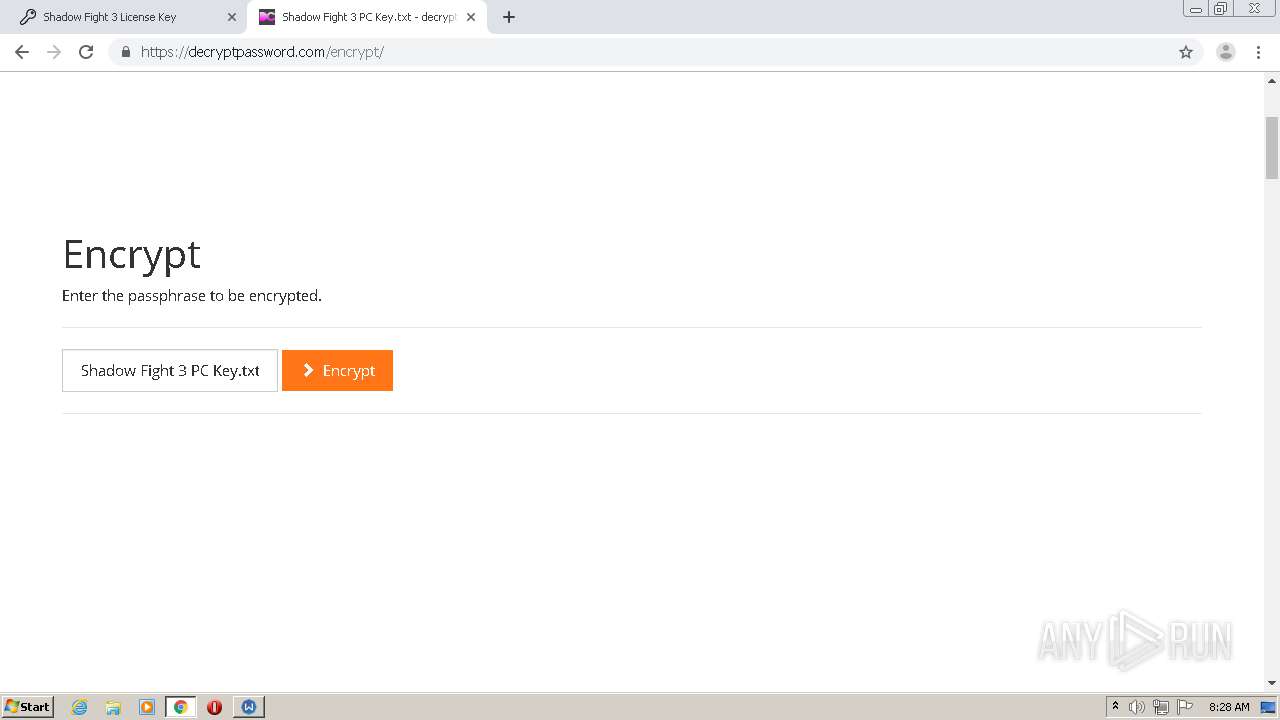The height and width of the screenshot is (720, 1280).
Task: Select the Shadow Fight 3 PC Key.txt tab
Action: pyautogui.click(x=365, y=17)
